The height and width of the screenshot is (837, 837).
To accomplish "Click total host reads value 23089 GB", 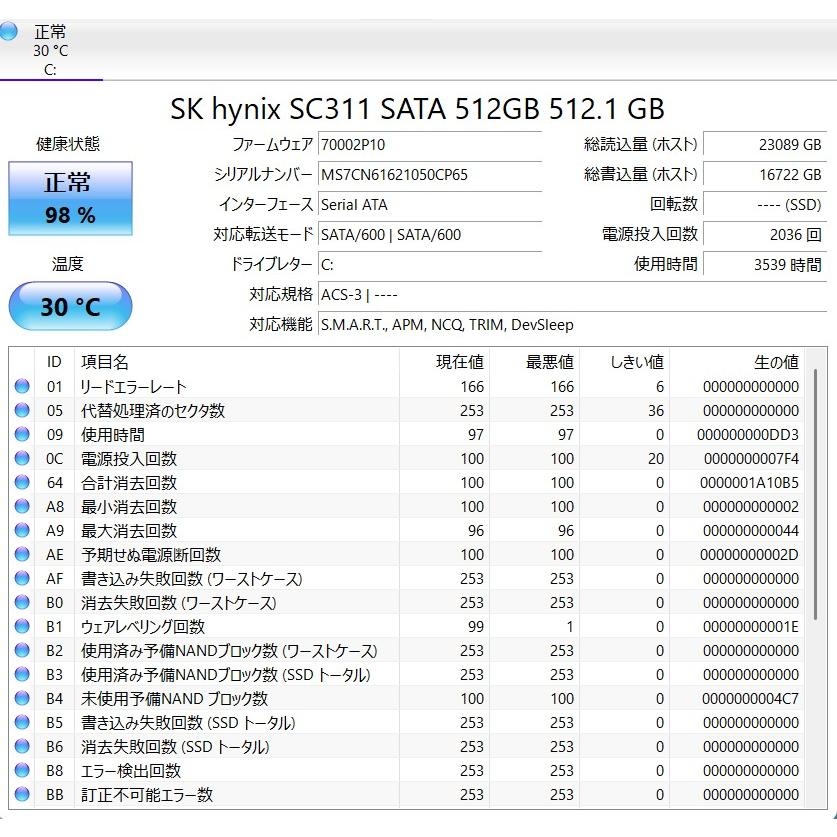I will click(x=765, y=145).
